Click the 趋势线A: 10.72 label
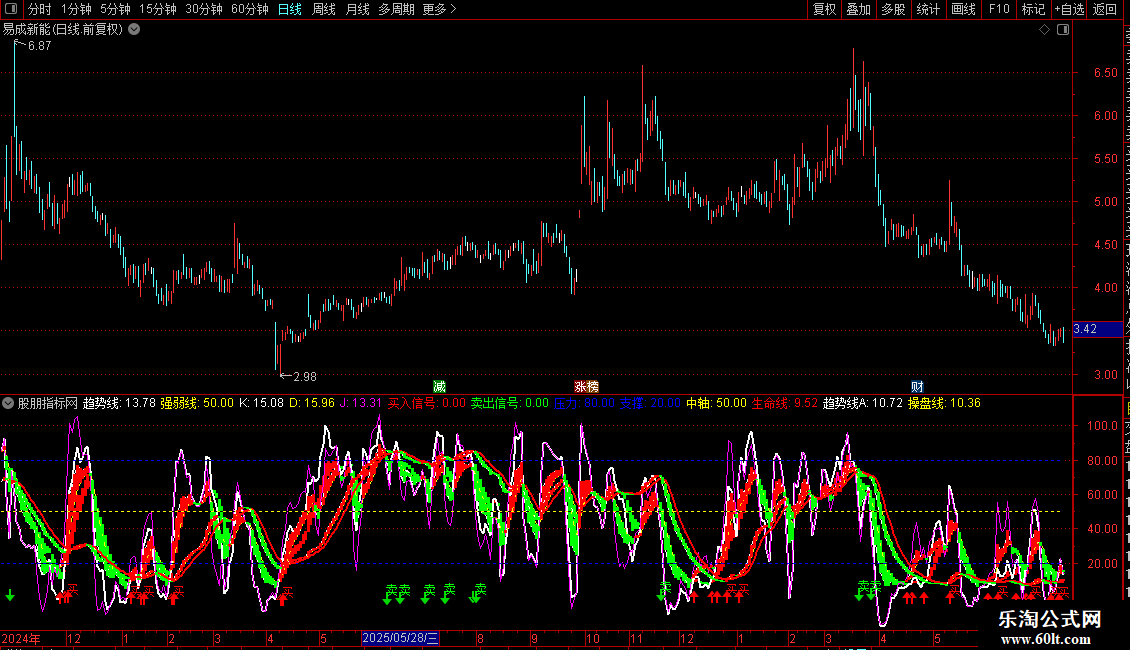The width and height of the screenshot is (1130, 650). pyautogui.click(x=863, y=404)
